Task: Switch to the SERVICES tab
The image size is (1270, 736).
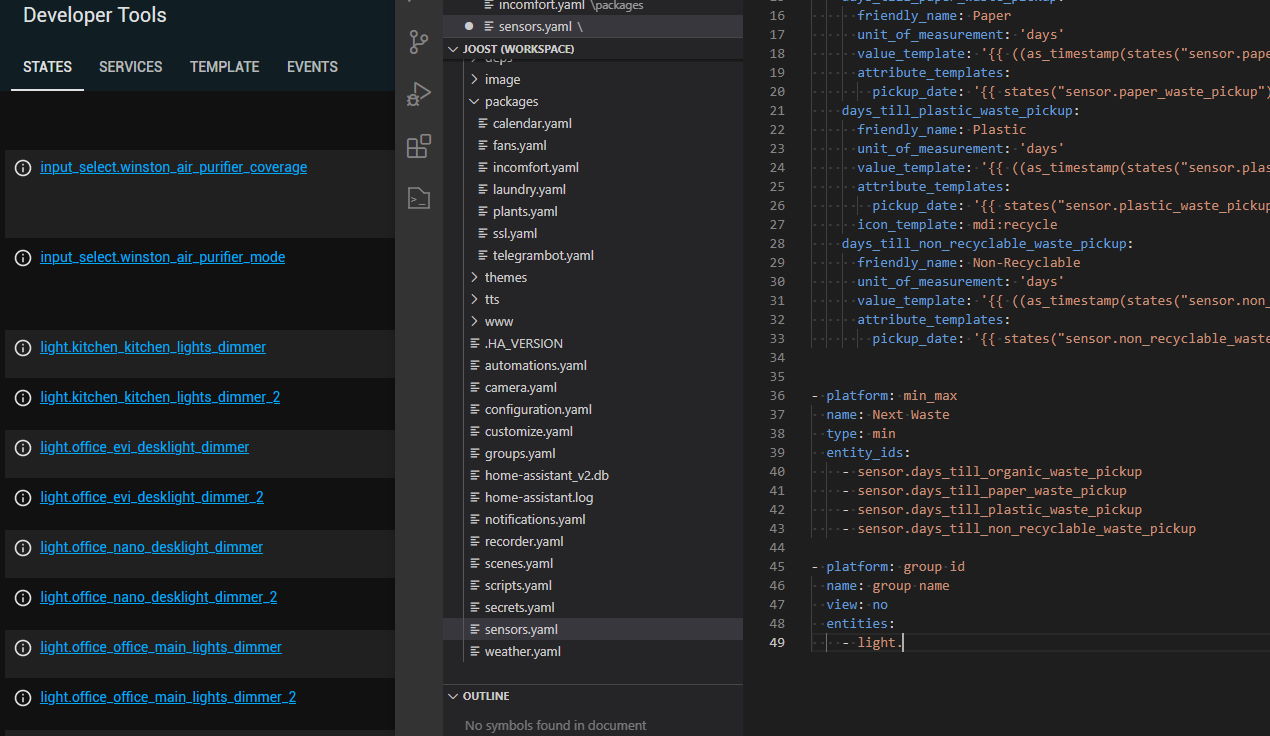Action: pyautogui.click(x=130, y=67)
